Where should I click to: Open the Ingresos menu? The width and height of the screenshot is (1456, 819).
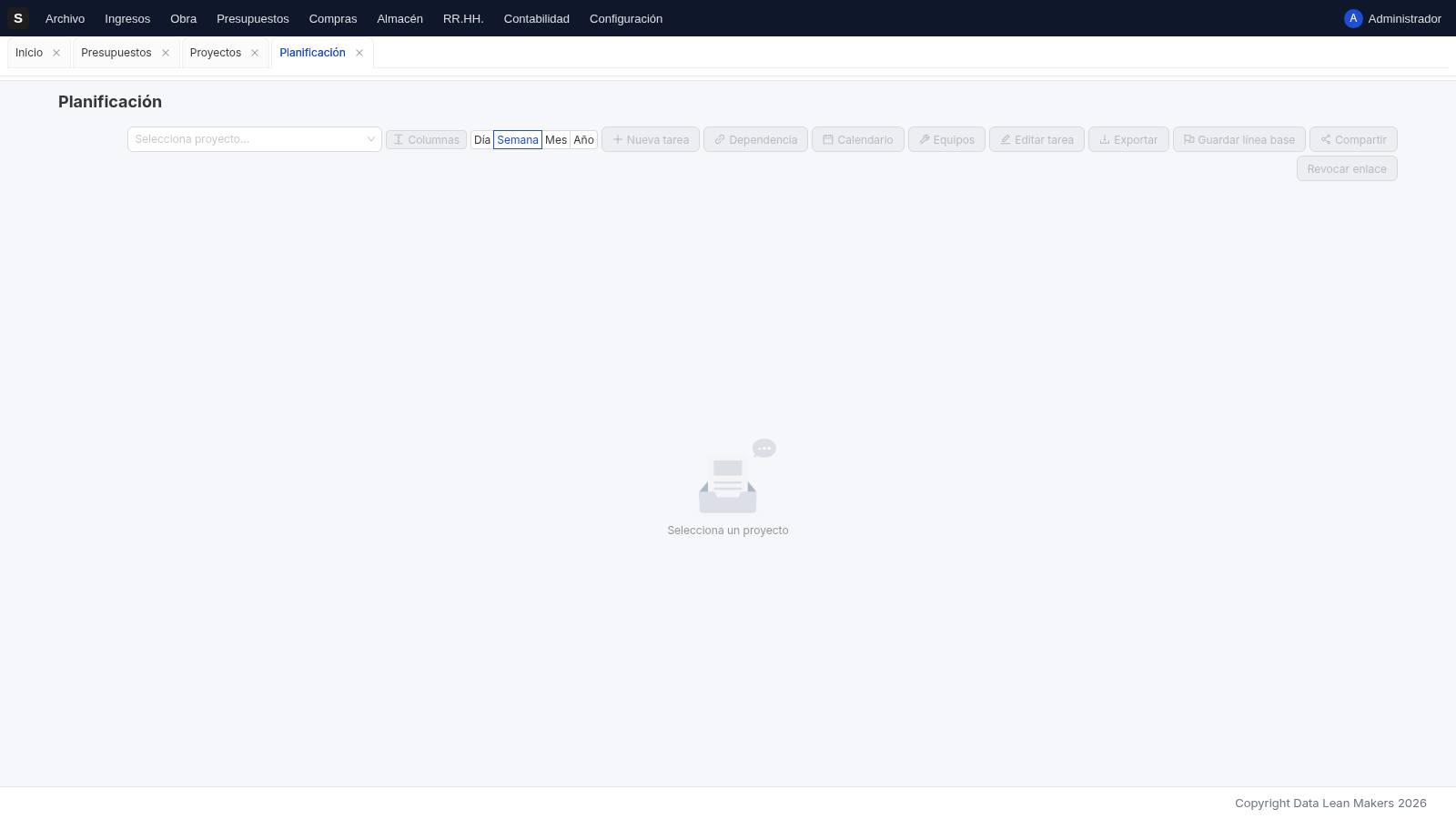tap(127, 18)
